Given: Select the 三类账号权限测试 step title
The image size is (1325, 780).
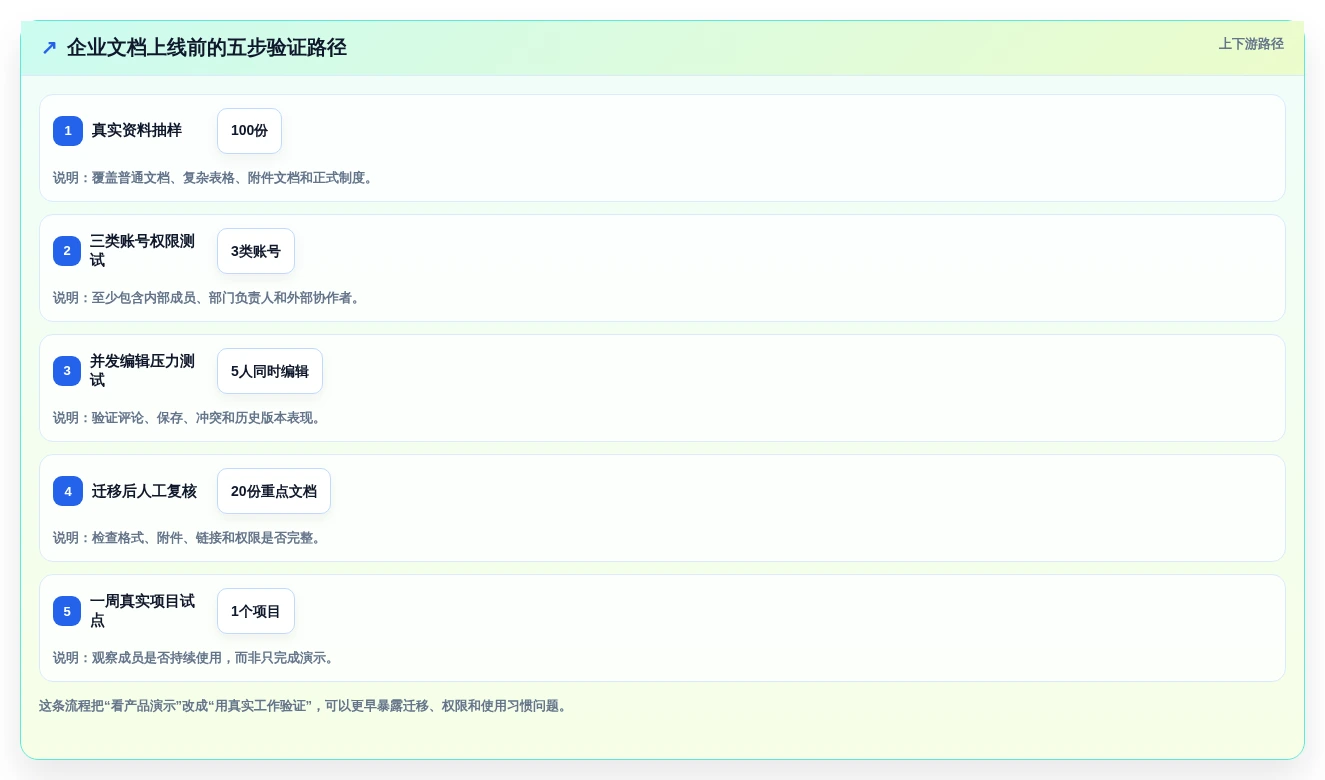Looking at the screenshot, I should pos(143,251).
